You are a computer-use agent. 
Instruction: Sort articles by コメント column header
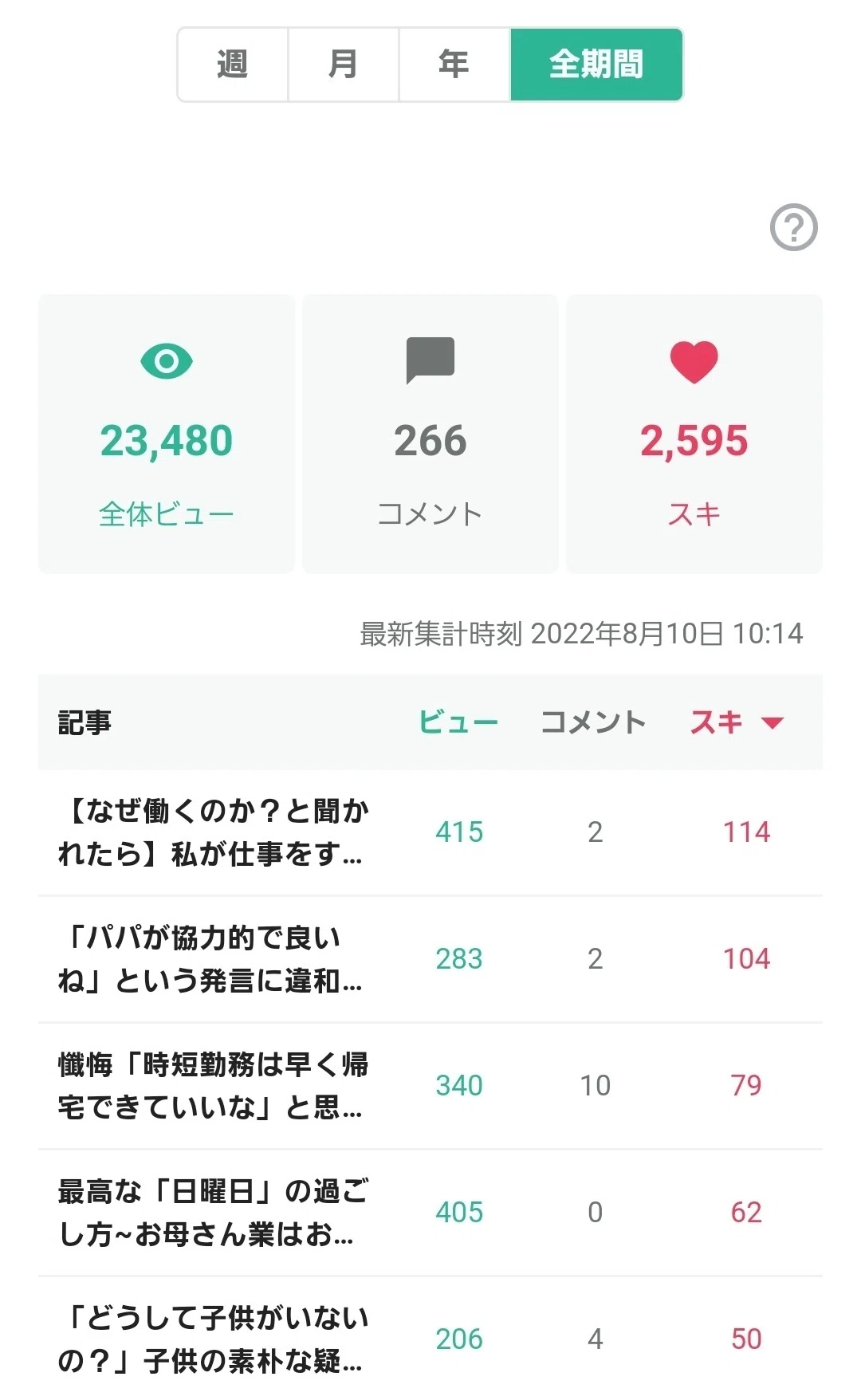point(593,722)
